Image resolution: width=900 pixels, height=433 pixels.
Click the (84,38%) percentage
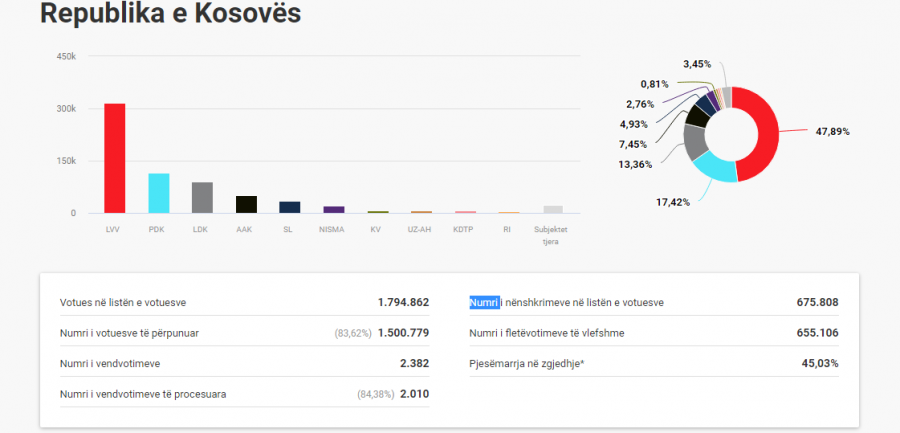coord(375,395)
